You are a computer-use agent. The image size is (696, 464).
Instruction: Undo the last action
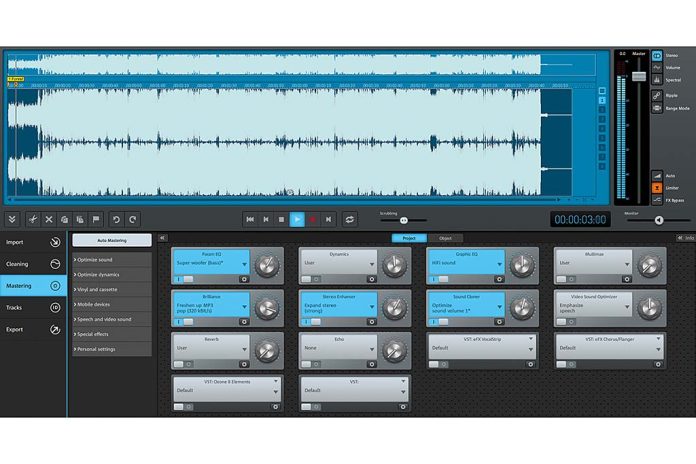[116, 219]
